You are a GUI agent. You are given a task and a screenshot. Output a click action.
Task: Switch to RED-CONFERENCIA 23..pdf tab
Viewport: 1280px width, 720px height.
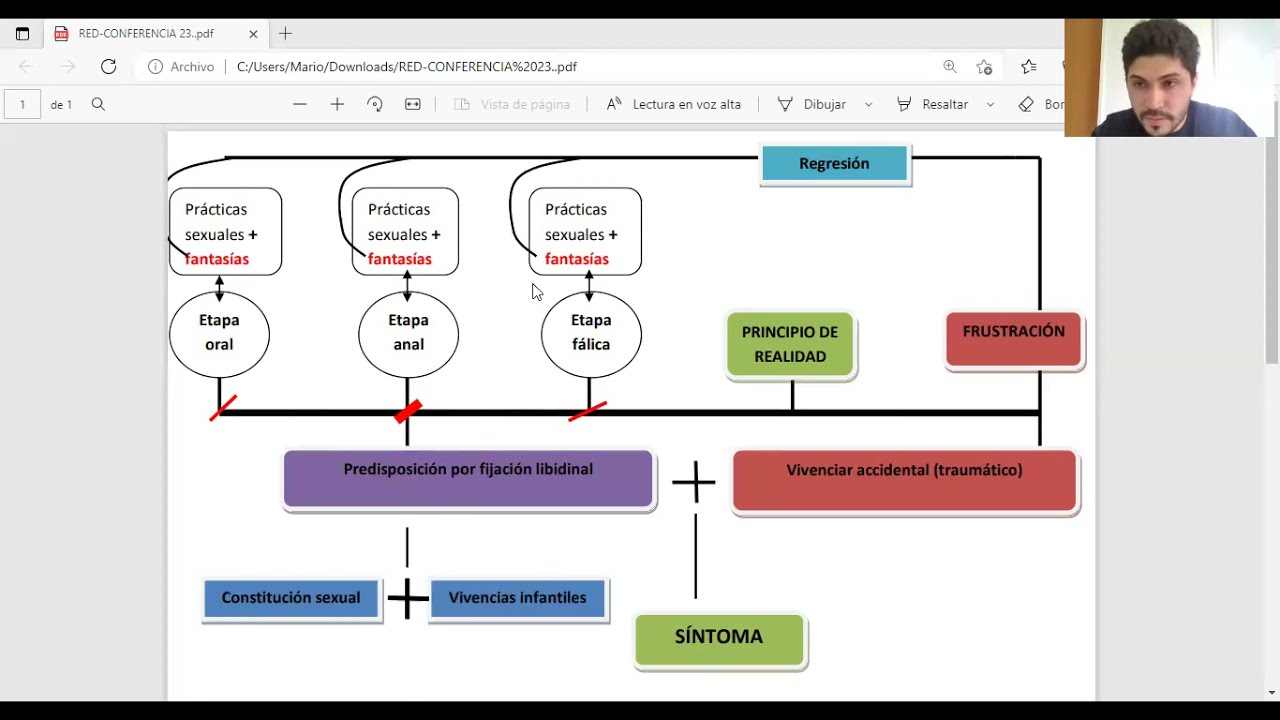click(155, 34)
